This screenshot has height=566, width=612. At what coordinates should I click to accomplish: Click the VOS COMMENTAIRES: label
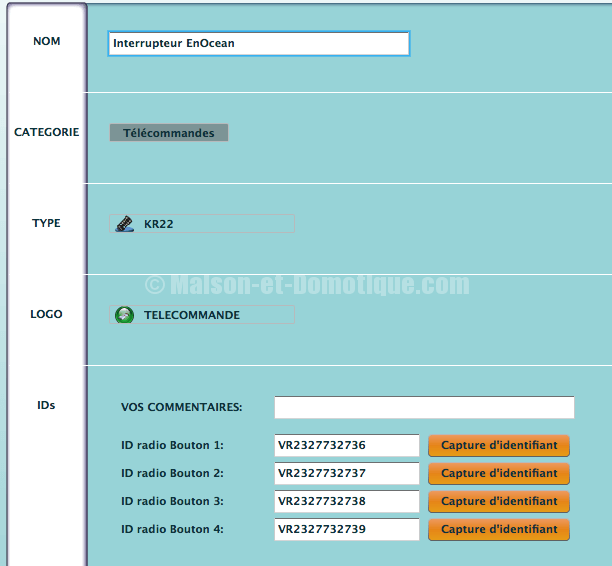click(181, 407)
